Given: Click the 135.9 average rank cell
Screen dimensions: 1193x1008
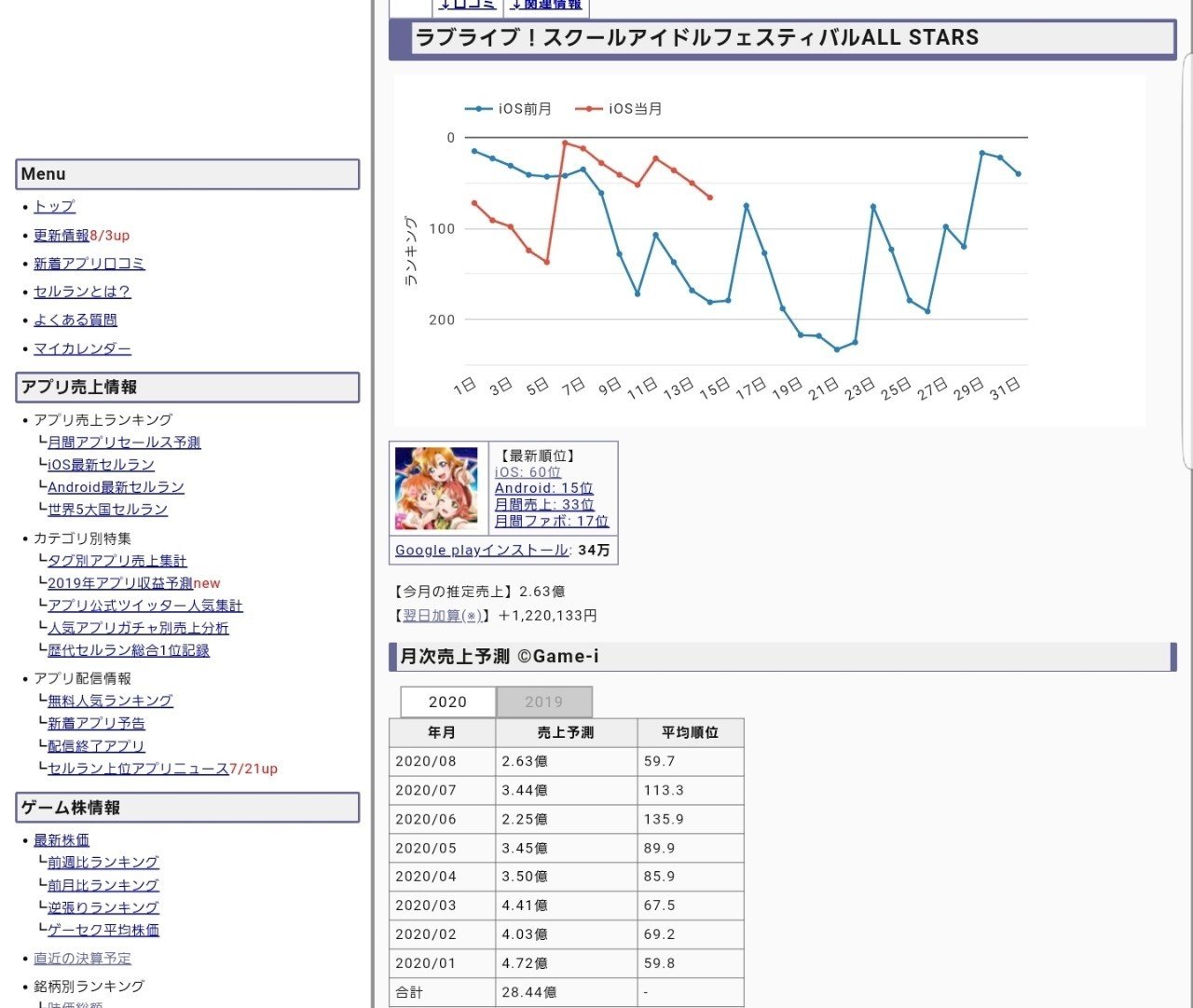Looking at the screenshot, I should click(x=691, y=819).
